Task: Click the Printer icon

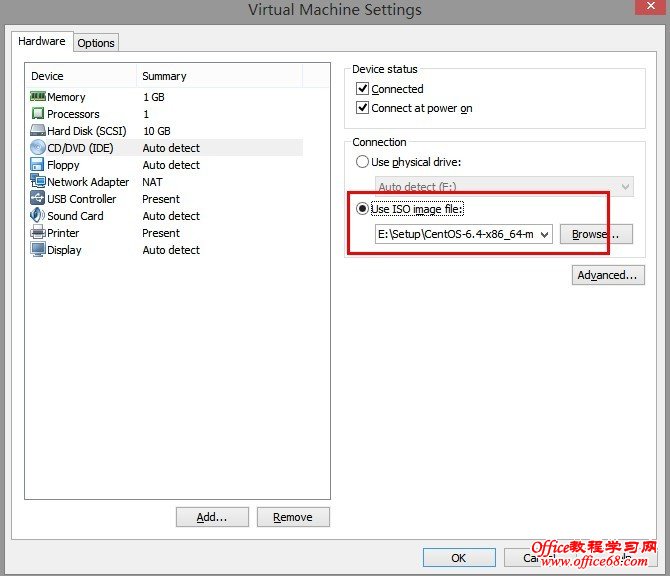Action: coord(38,232)
